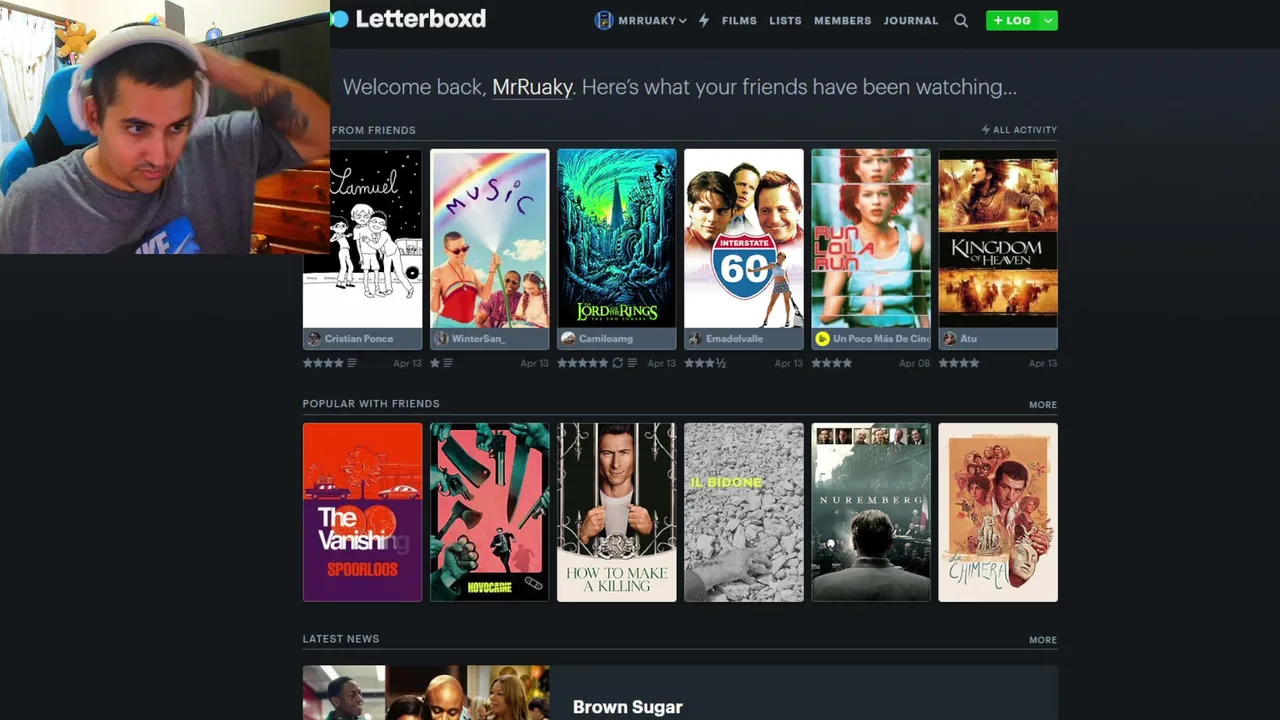Screen dimensions: 1280x720
Task: Open the Music film poster
Action: (x=489, y=238)
